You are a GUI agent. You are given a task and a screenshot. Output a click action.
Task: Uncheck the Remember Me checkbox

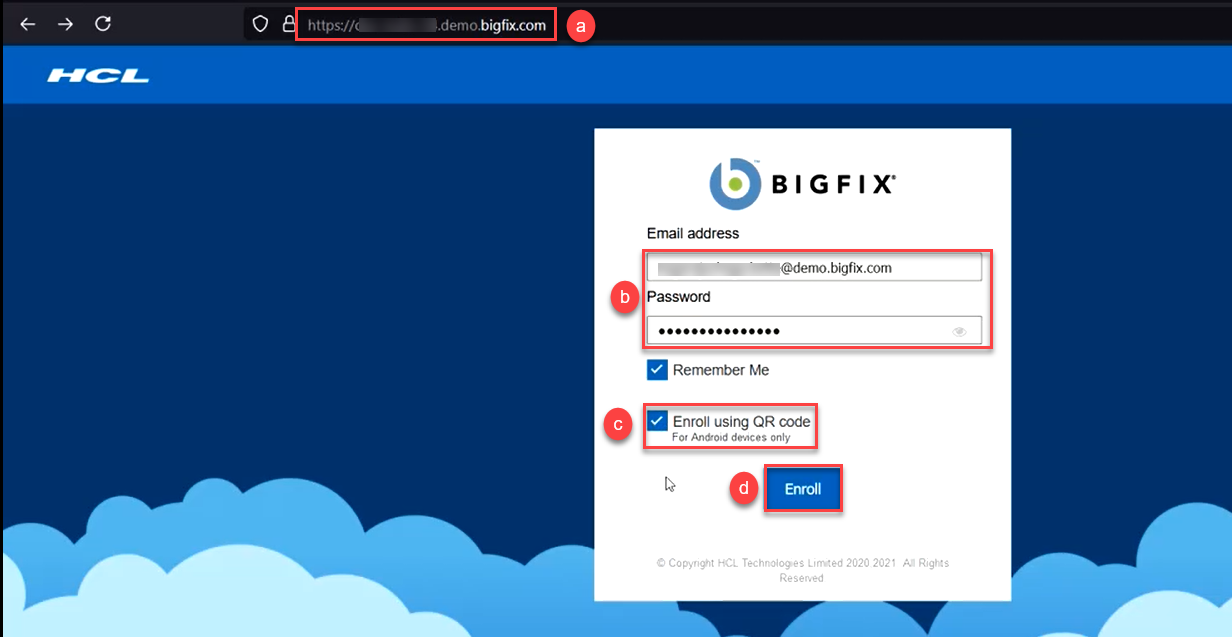657,370
